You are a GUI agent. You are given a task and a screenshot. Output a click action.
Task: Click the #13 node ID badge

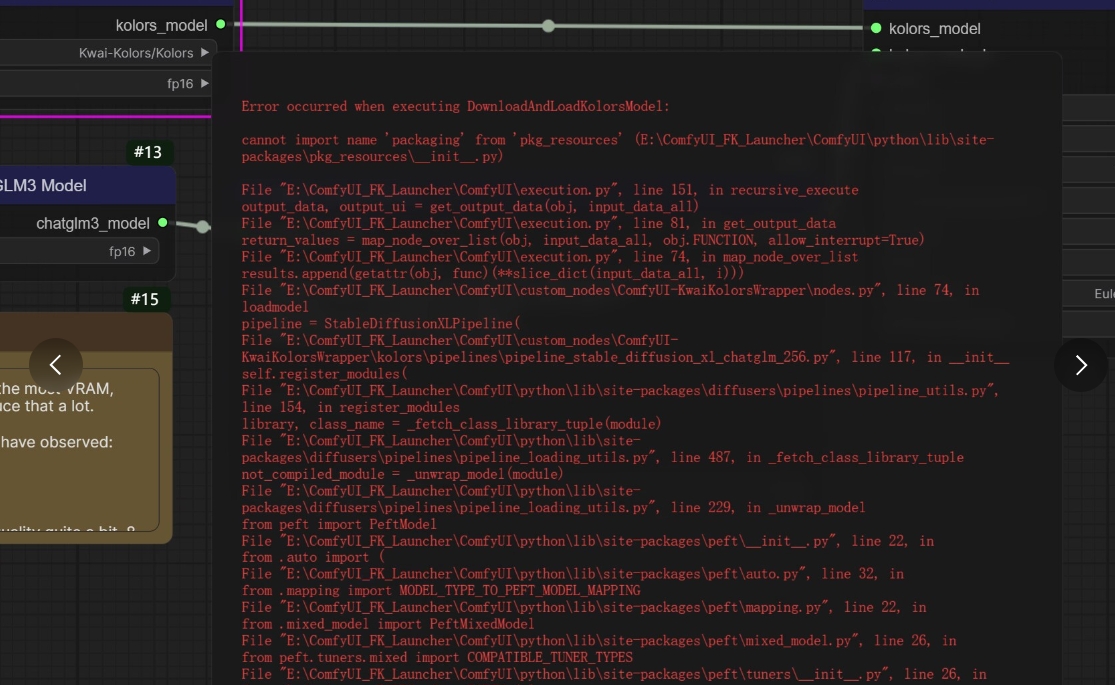pos(147,152)
